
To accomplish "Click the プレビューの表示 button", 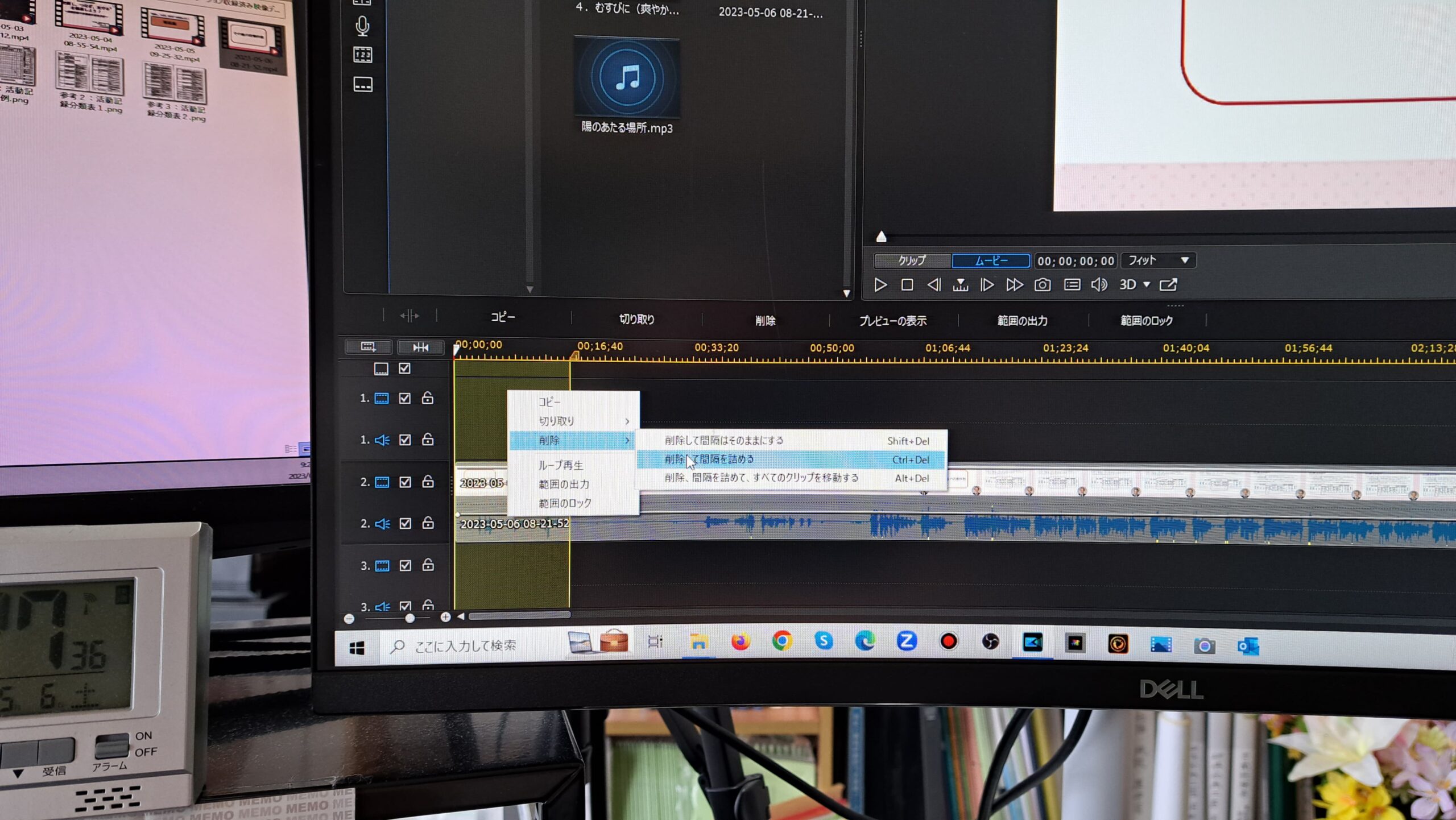I will (892, 321).
